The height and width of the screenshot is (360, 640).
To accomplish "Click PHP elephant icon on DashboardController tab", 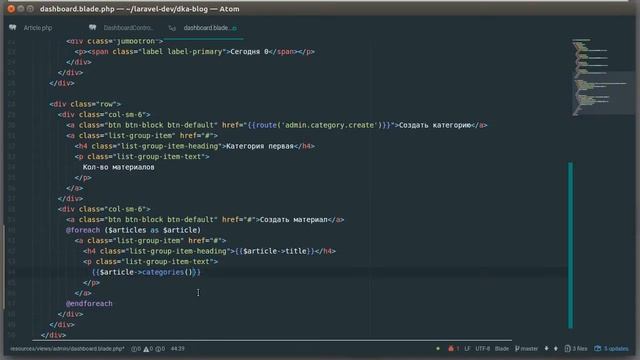I will (x=93, y=28).
